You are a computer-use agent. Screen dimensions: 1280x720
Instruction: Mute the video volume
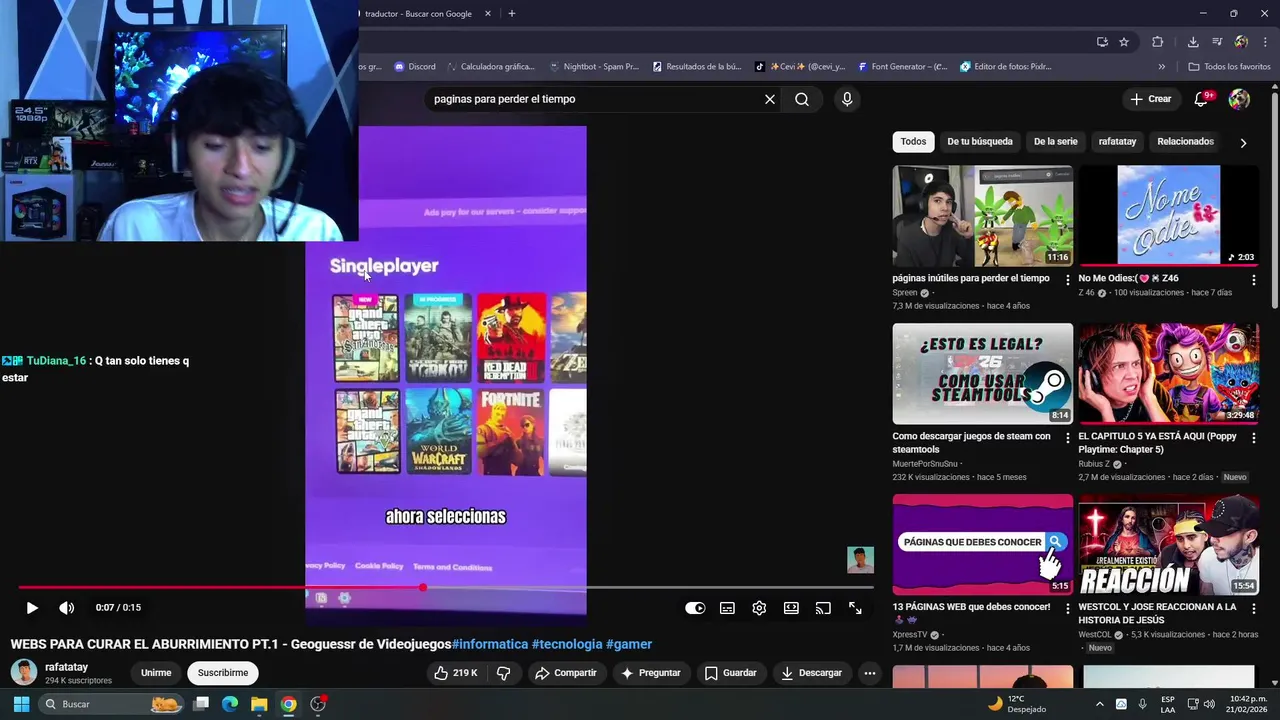pos(66,607)
